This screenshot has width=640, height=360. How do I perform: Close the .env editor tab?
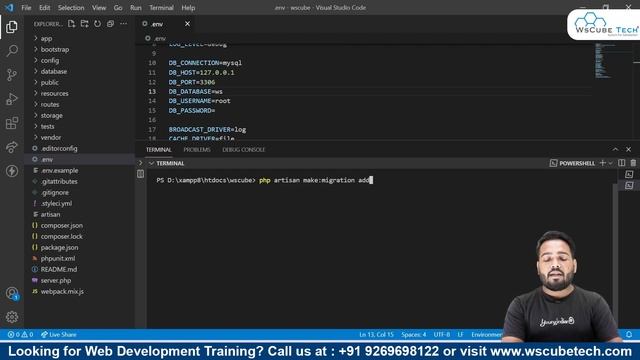pos(187,24)
